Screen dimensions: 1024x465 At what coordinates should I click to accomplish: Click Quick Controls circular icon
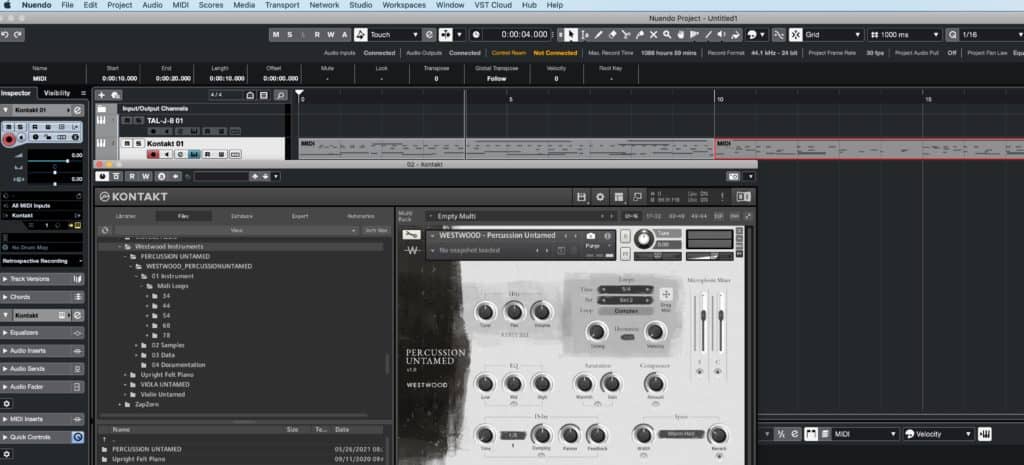click(78, 437)
